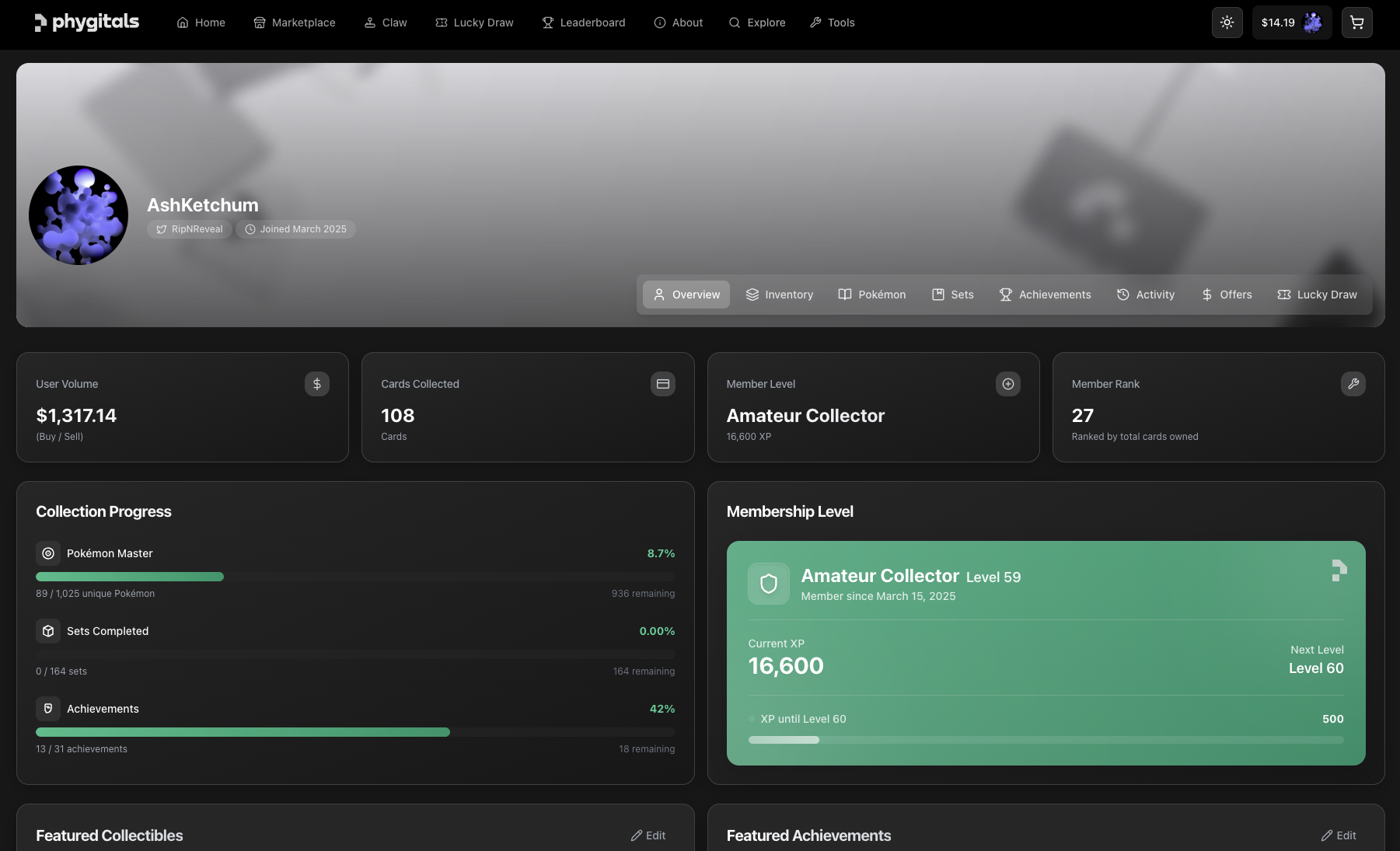Switch to the Inventory tab
1400x851 pixels.
(x=780, y=295)
